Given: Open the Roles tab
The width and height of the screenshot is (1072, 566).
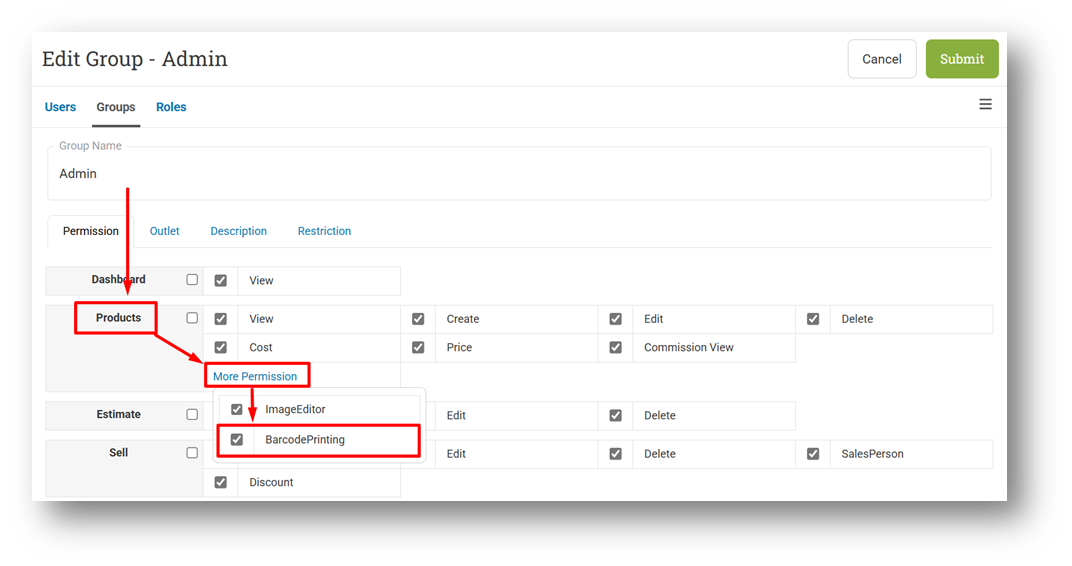Looking at the screenshot, I should pos(171,107).
